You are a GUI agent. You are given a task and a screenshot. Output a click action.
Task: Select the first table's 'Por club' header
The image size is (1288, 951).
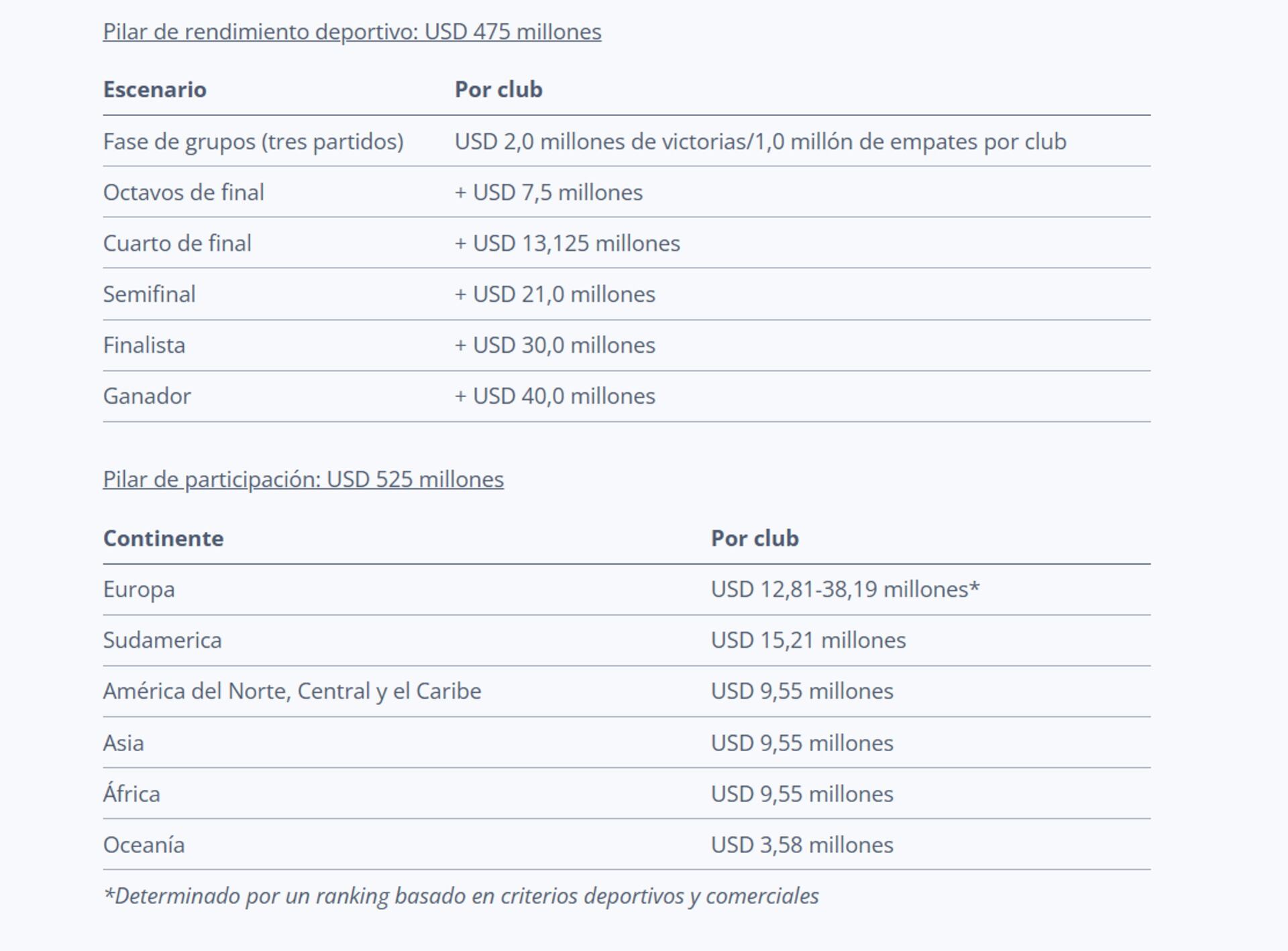[498, 89]
